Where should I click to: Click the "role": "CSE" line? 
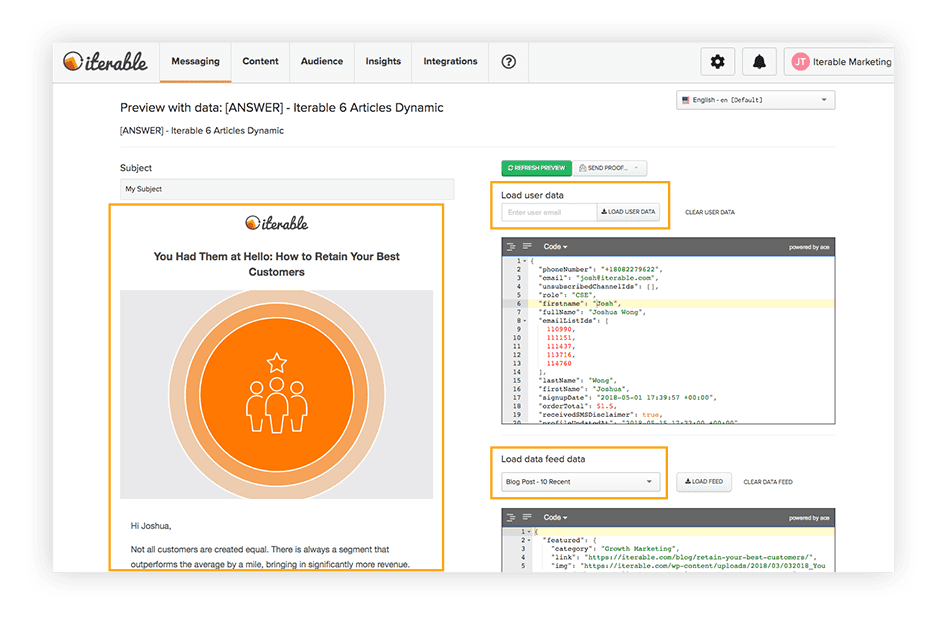[x=567, y=295]
